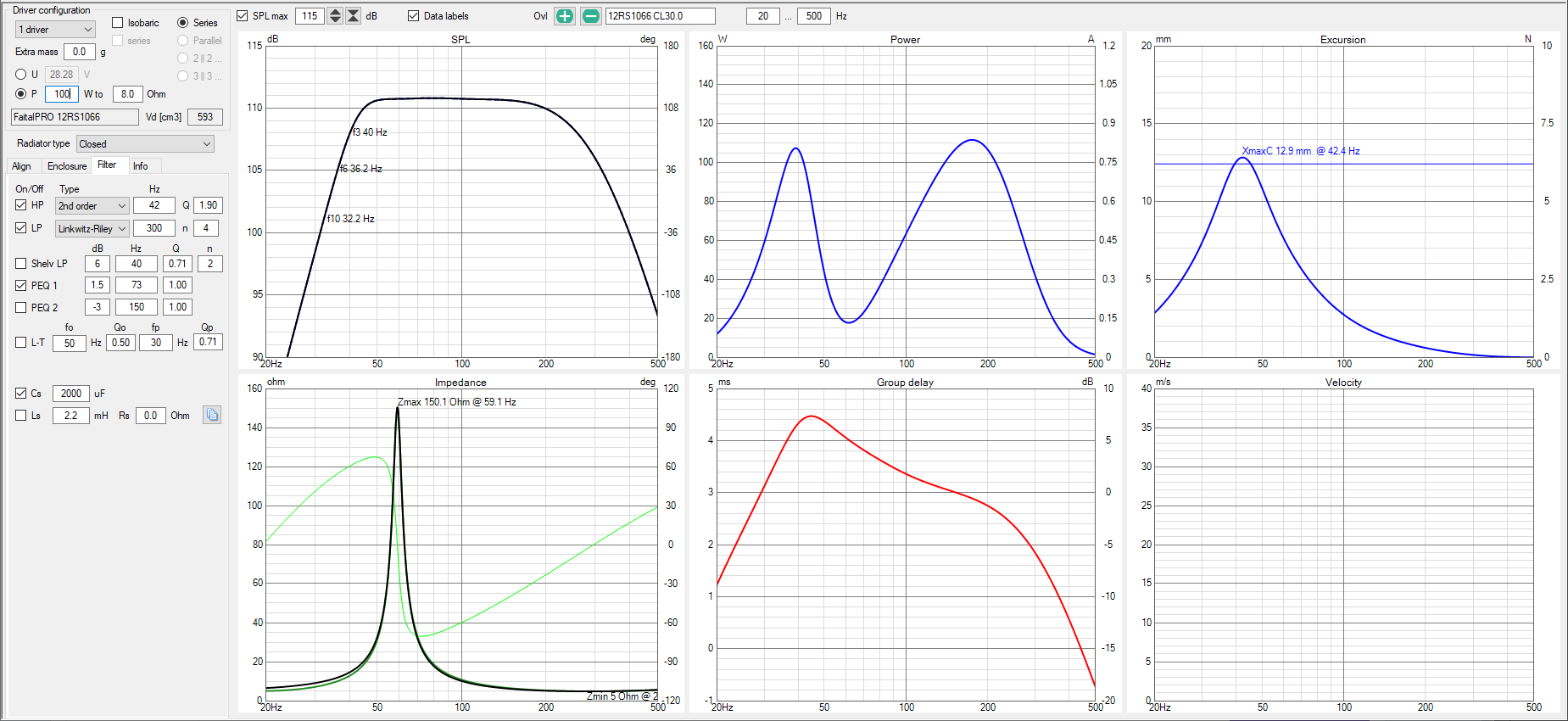The height and width of the screenshot is (721, 1568).
Task: Click the LP order n field showing 4
Action: (x=206, y=228)
